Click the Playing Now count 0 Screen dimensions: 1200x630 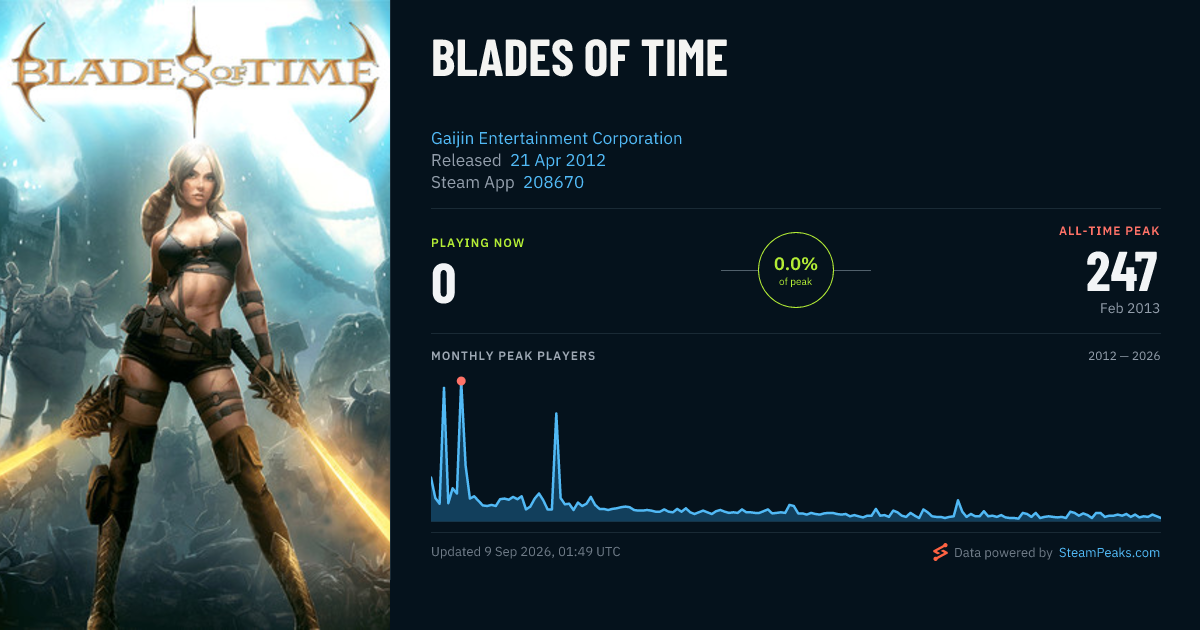tap(444, 284)
